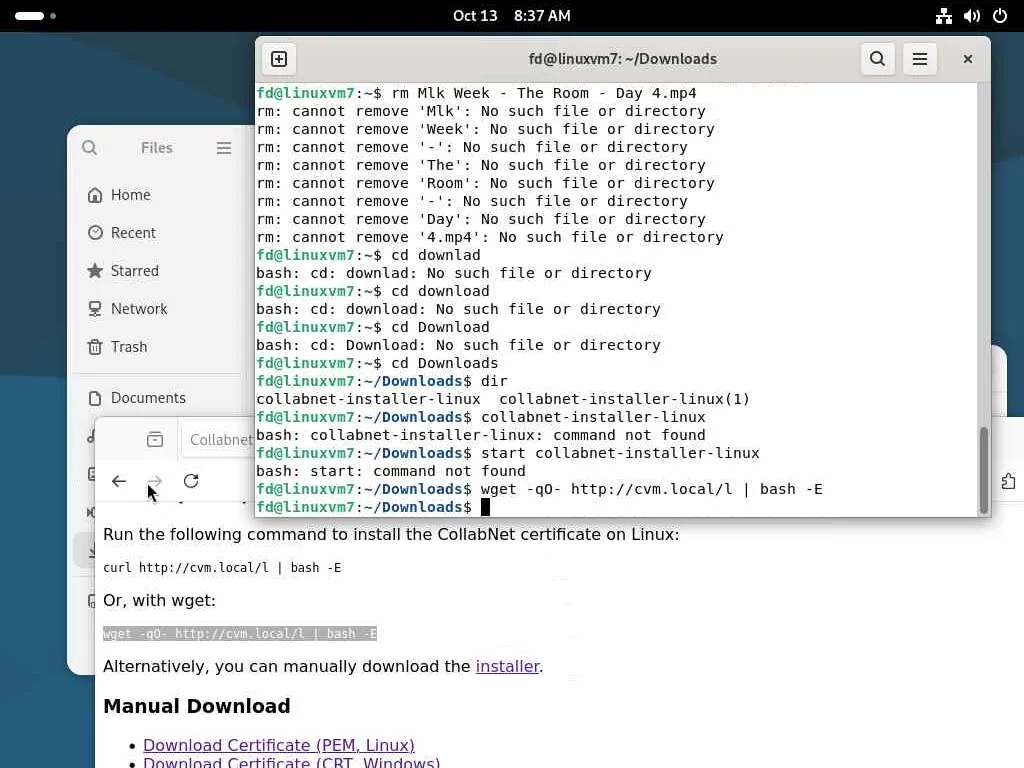Click the Home house icon in Files
1024x768 pixels.
click(x=95, y=195)
